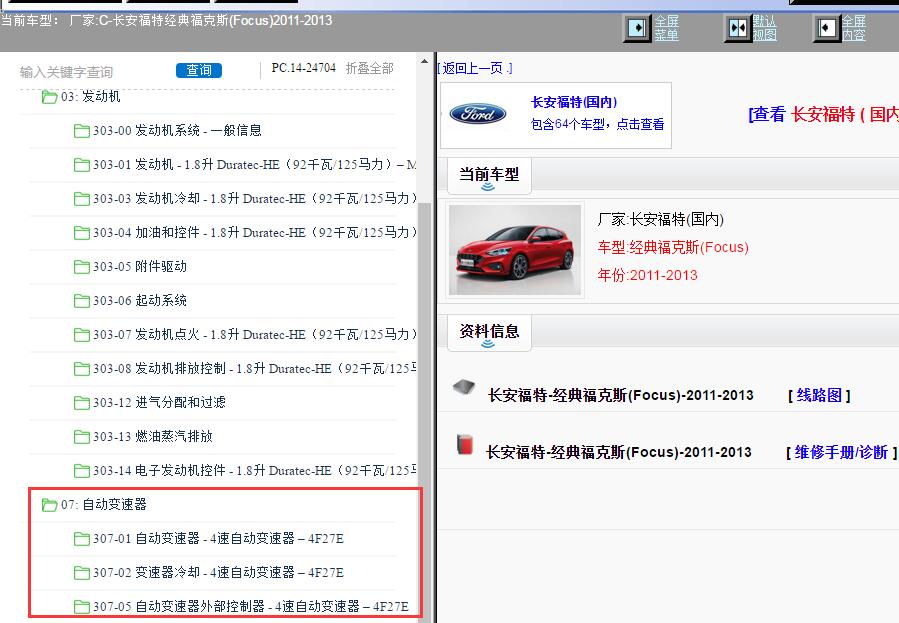The width and height of the screenshot is (899, 623).
Task: Open the 全屏内容 link text
Action: [853, 28]
